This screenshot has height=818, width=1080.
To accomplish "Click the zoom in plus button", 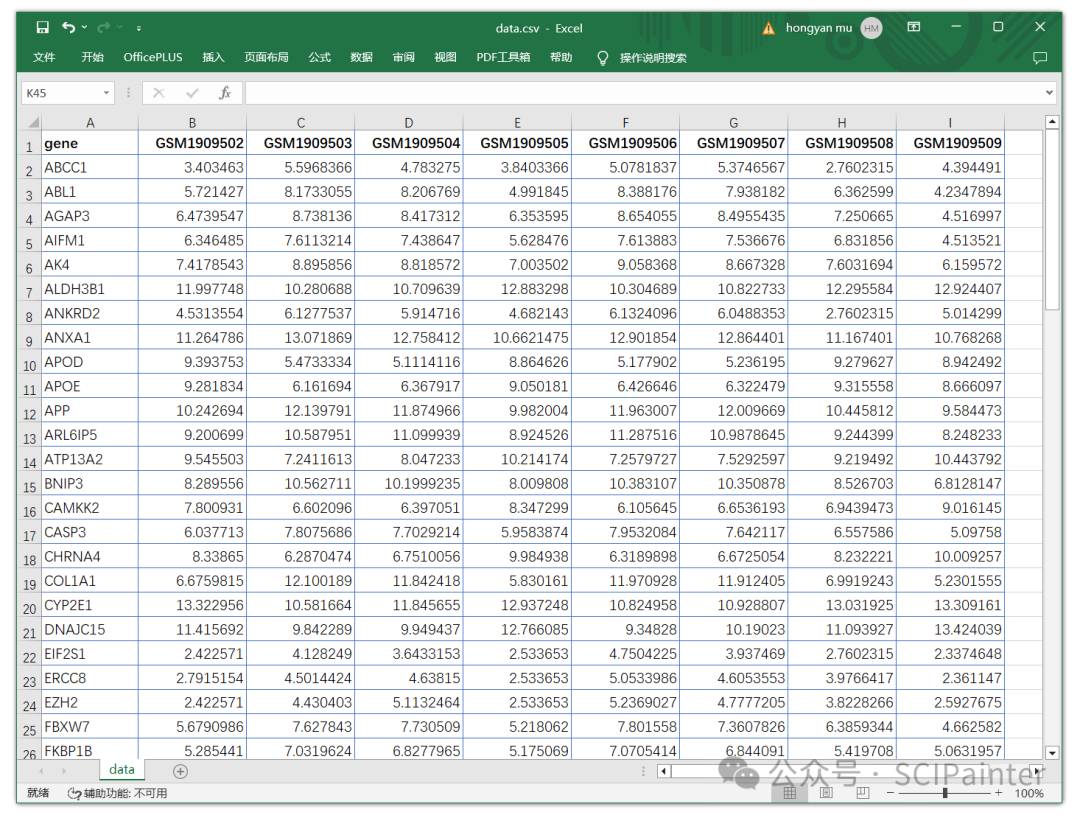I will click(x=998, y=793).
